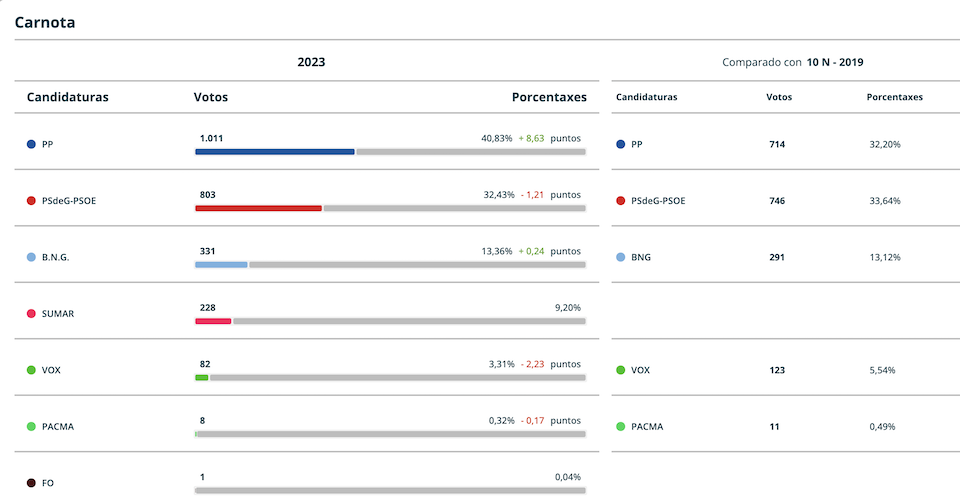Screen dimensions: 960x502
Task: Click the PP blue vote bar
Action: [x=275, y=152]
